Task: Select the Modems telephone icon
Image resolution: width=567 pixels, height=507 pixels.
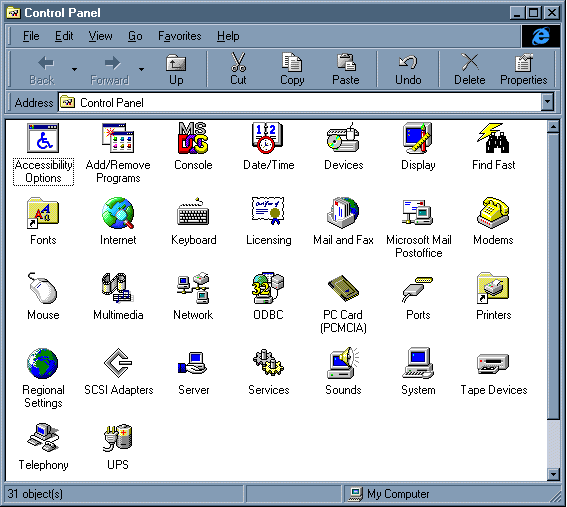Action: (493, 213)
